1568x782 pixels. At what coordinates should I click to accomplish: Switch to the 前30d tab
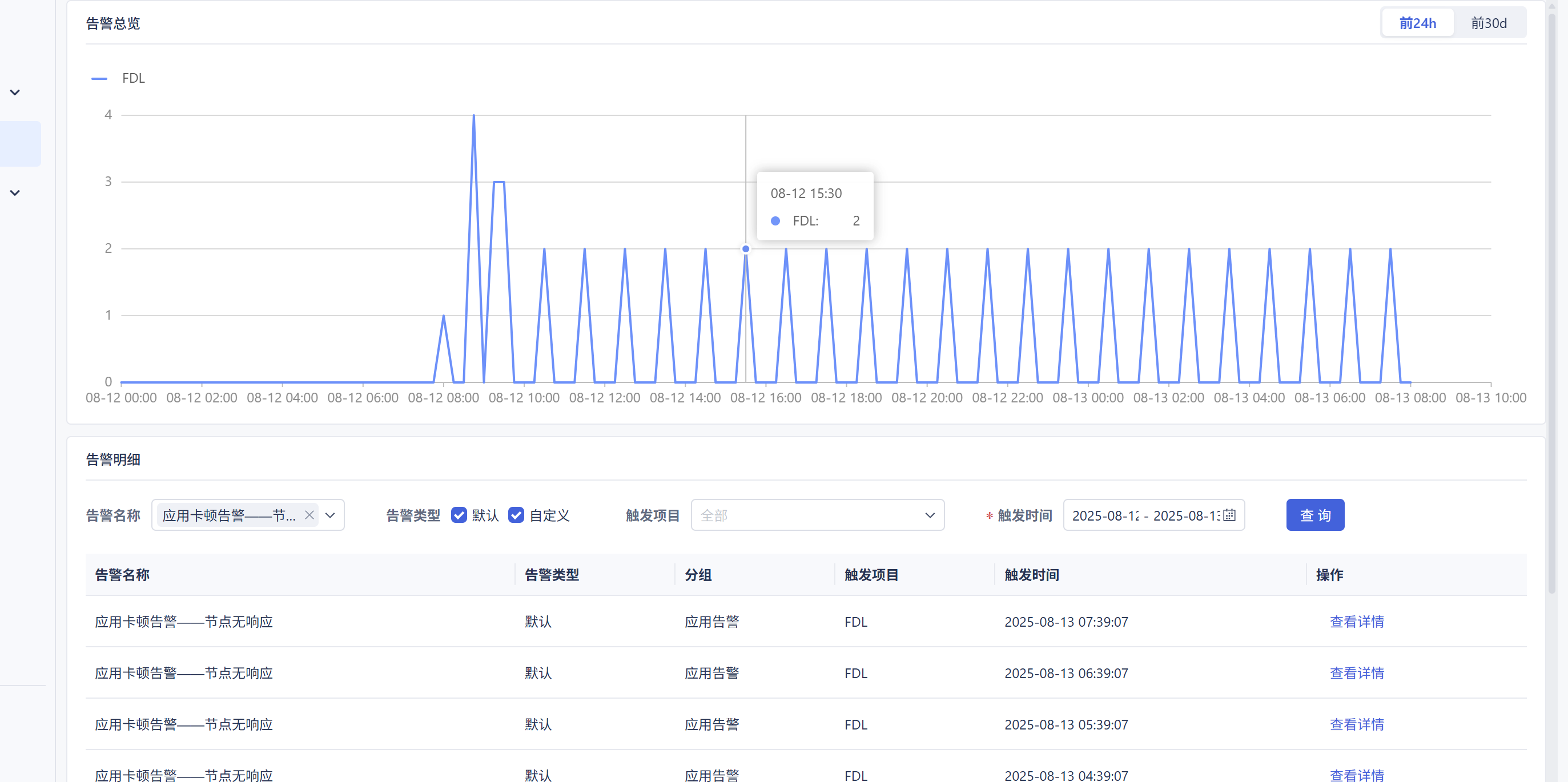(x=1488, y=23)
